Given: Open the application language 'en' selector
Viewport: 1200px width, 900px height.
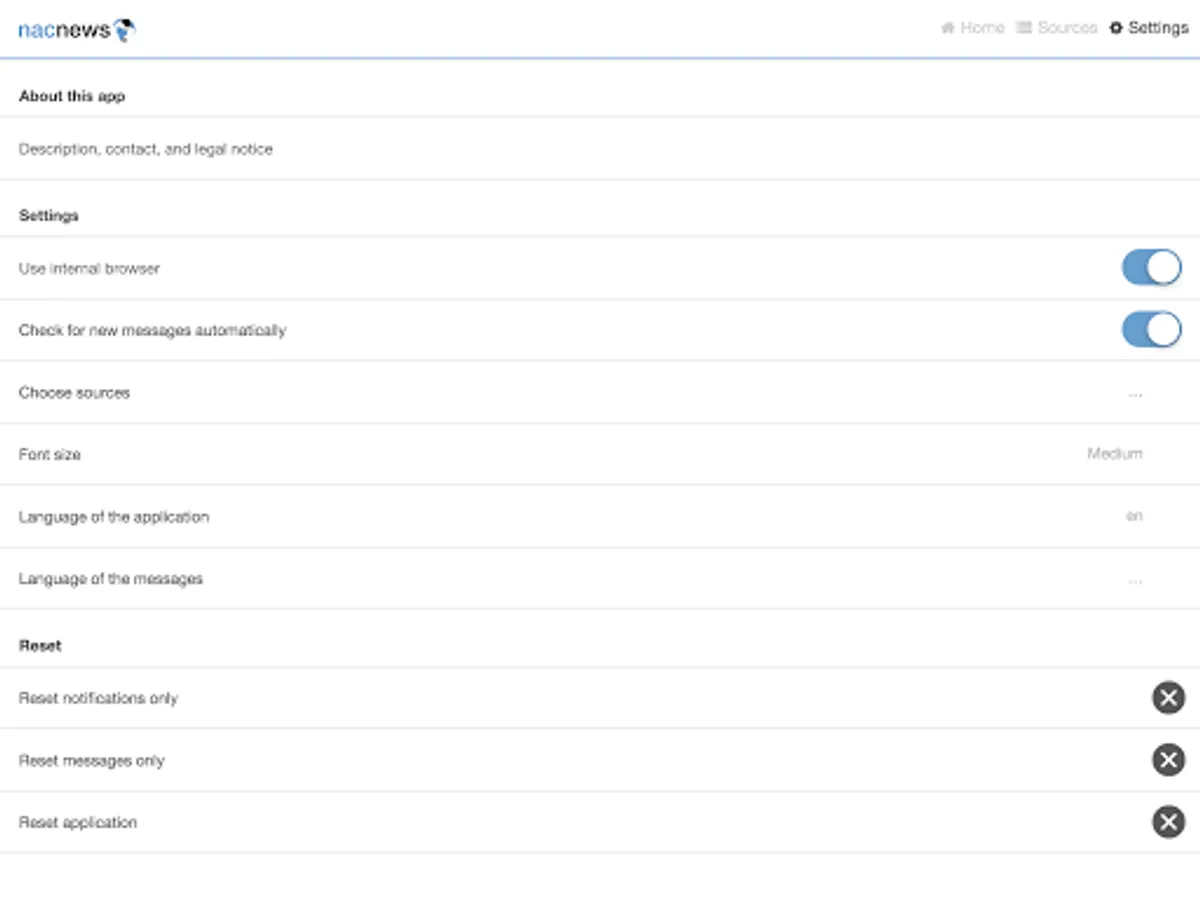Looking at the screenshot, I should pyautogui.click(x=1134, y=516).
